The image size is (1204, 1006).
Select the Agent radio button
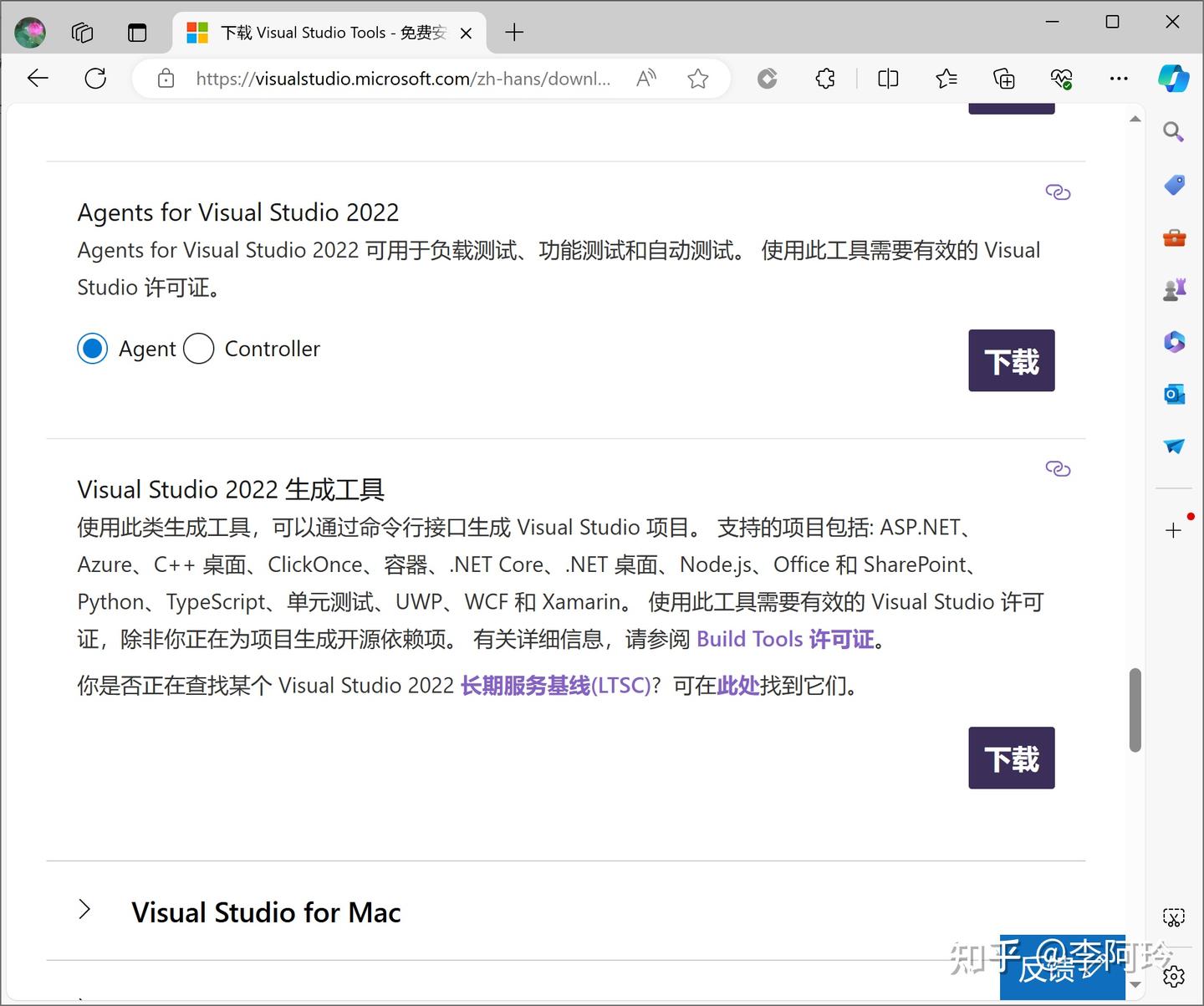coord(92,349)
